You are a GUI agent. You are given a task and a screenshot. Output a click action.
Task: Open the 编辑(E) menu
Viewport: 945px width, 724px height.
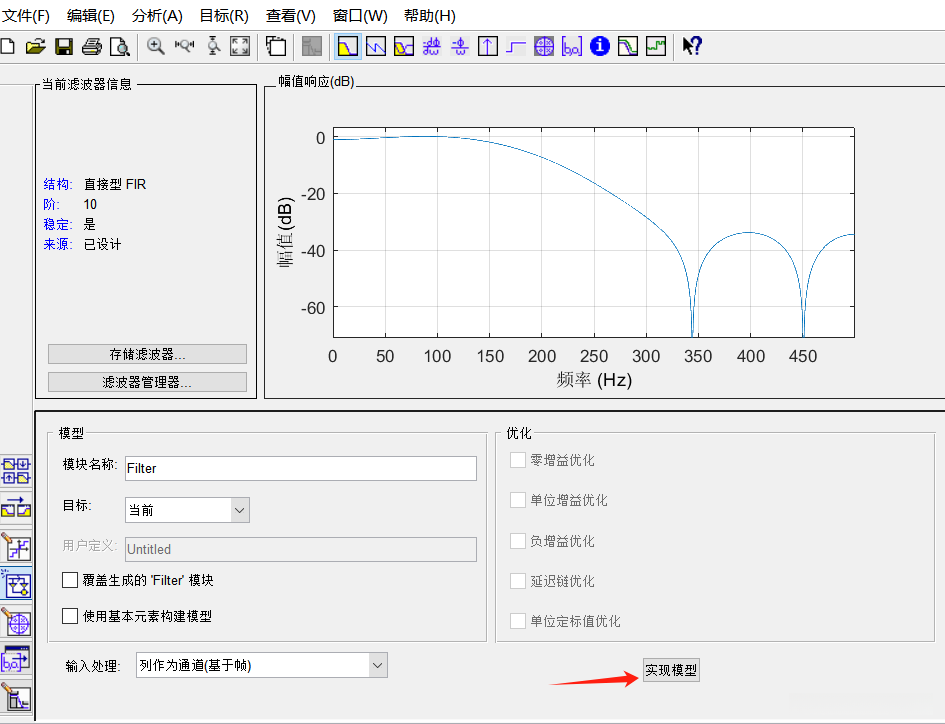point(90,16)
